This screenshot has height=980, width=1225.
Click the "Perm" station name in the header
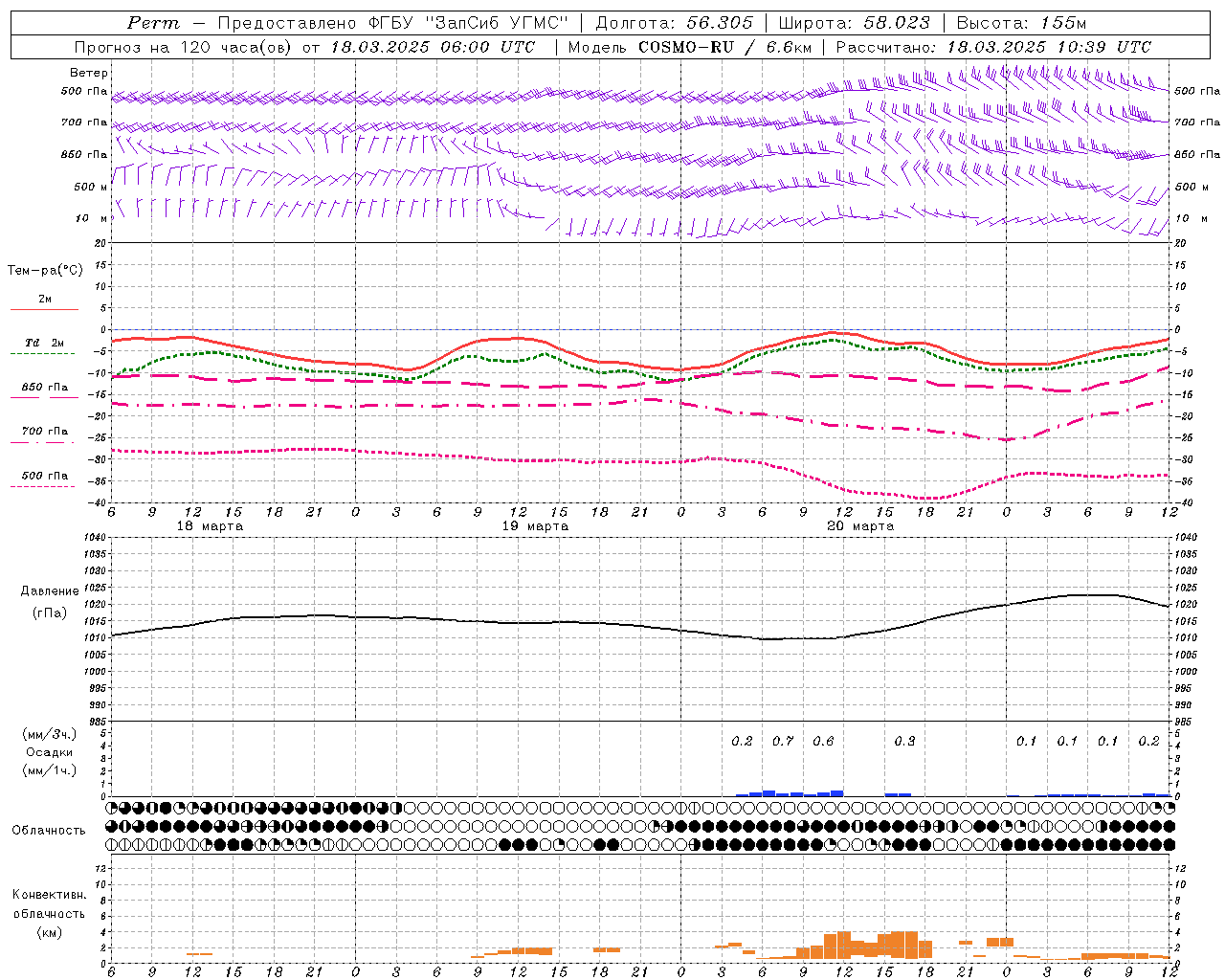pyautogui.click(x=152, y=23)
